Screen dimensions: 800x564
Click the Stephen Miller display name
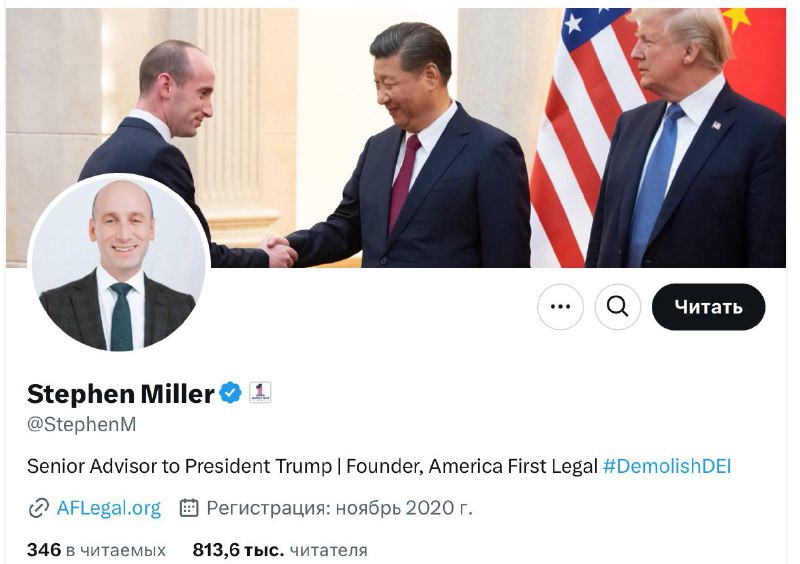point(120,394)
